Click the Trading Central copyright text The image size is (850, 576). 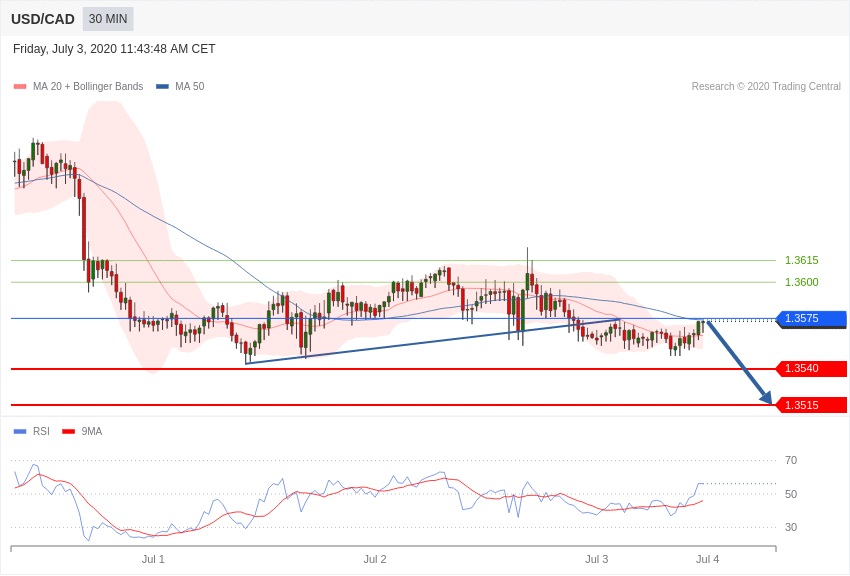click(x=766, y=87)
